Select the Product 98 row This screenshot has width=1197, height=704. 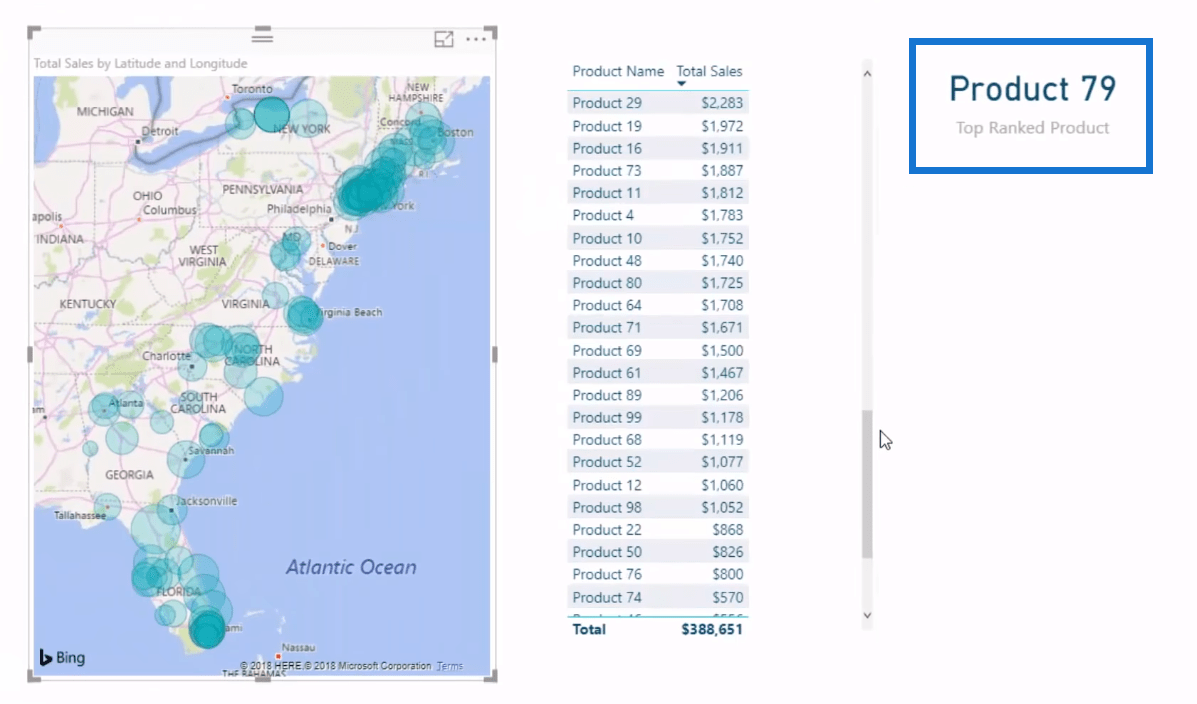pyautogui.click(x=657, y=507)
